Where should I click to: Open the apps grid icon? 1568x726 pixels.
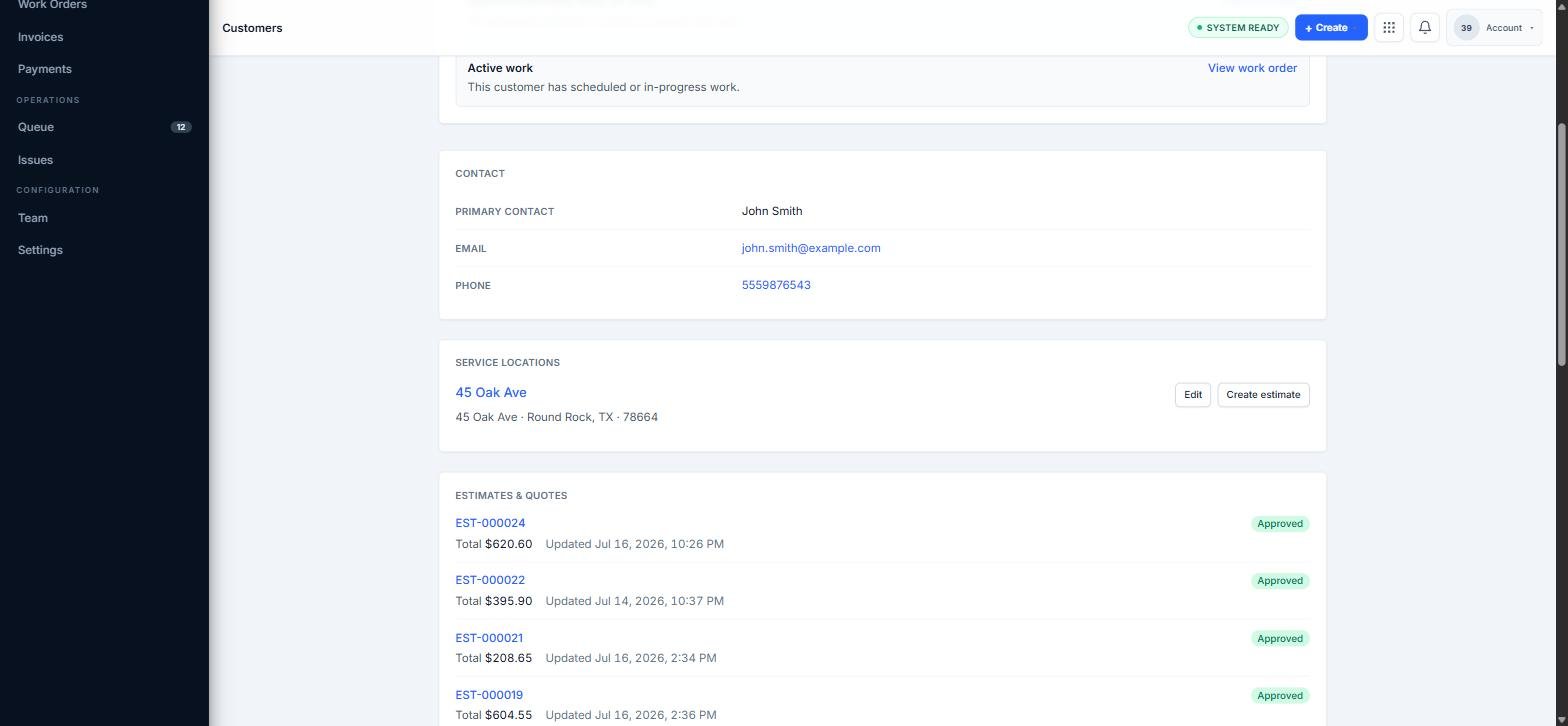pos(1389,28)
